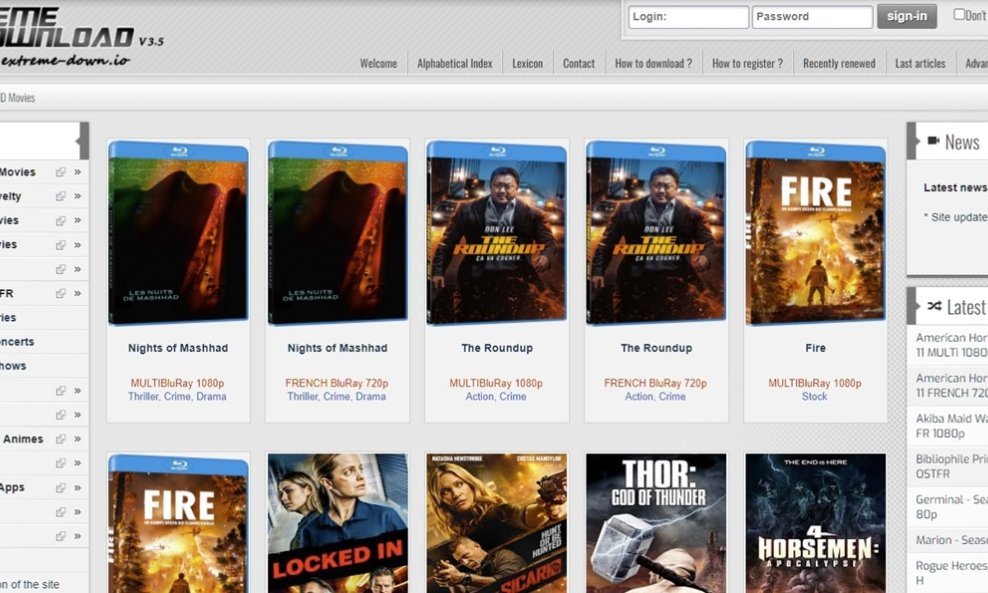Open Last articles menu item
Viewport: 988px width, 593px height.
coord(920,63)
